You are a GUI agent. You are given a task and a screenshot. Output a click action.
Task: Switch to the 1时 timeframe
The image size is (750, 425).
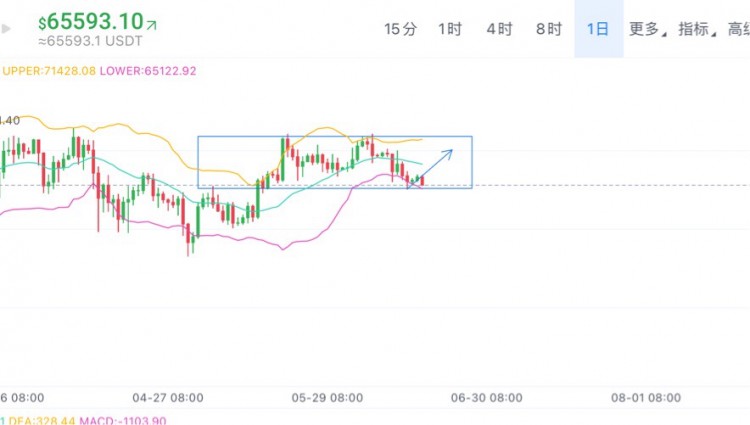tap(450, 29)
